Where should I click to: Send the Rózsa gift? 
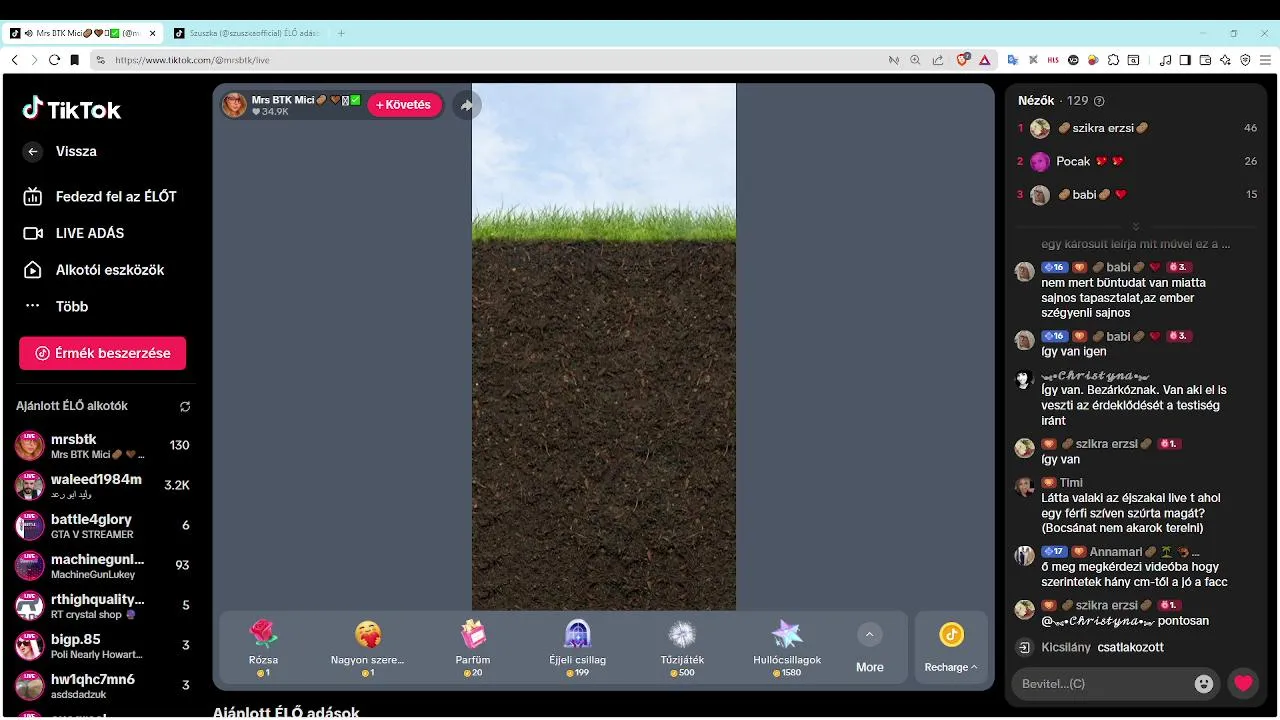(263, 647)
